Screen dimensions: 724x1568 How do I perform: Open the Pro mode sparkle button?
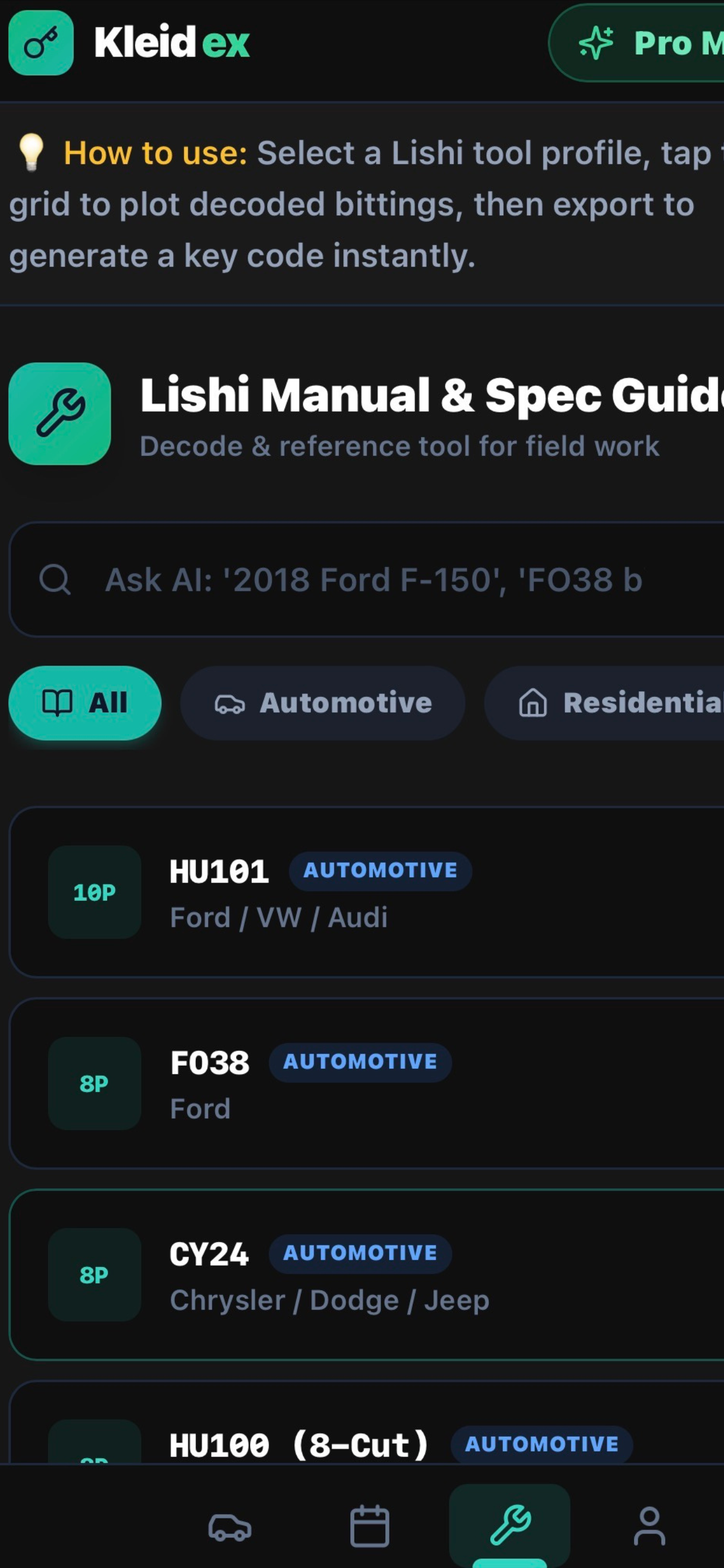(x=637, y=43)
